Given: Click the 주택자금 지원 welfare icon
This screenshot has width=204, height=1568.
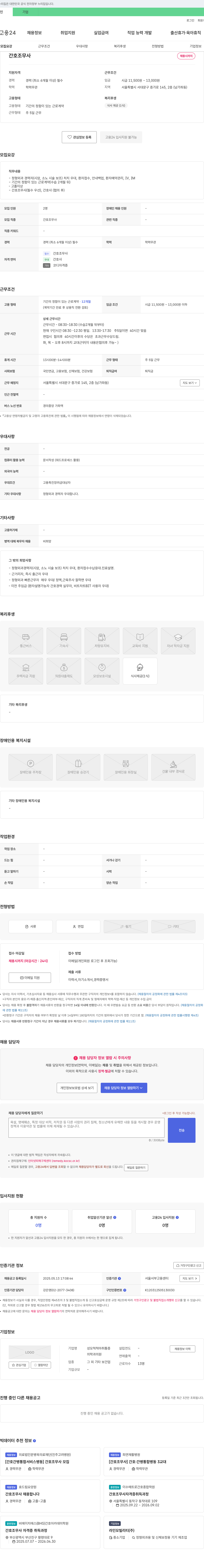Looking at the screenshot, I should [25, 671].
